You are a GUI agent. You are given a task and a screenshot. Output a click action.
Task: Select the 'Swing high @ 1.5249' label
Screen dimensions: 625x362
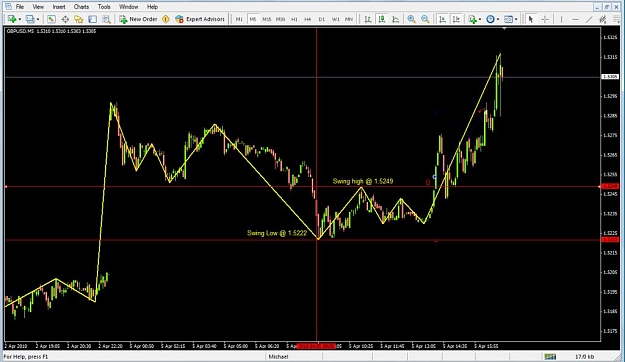point(363,181)
